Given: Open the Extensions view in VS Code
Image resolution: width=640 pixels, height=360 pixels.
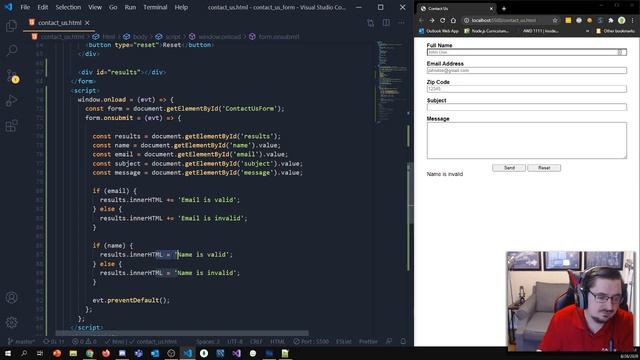Looking at the screenshot, I should click(x=11, y=125).
